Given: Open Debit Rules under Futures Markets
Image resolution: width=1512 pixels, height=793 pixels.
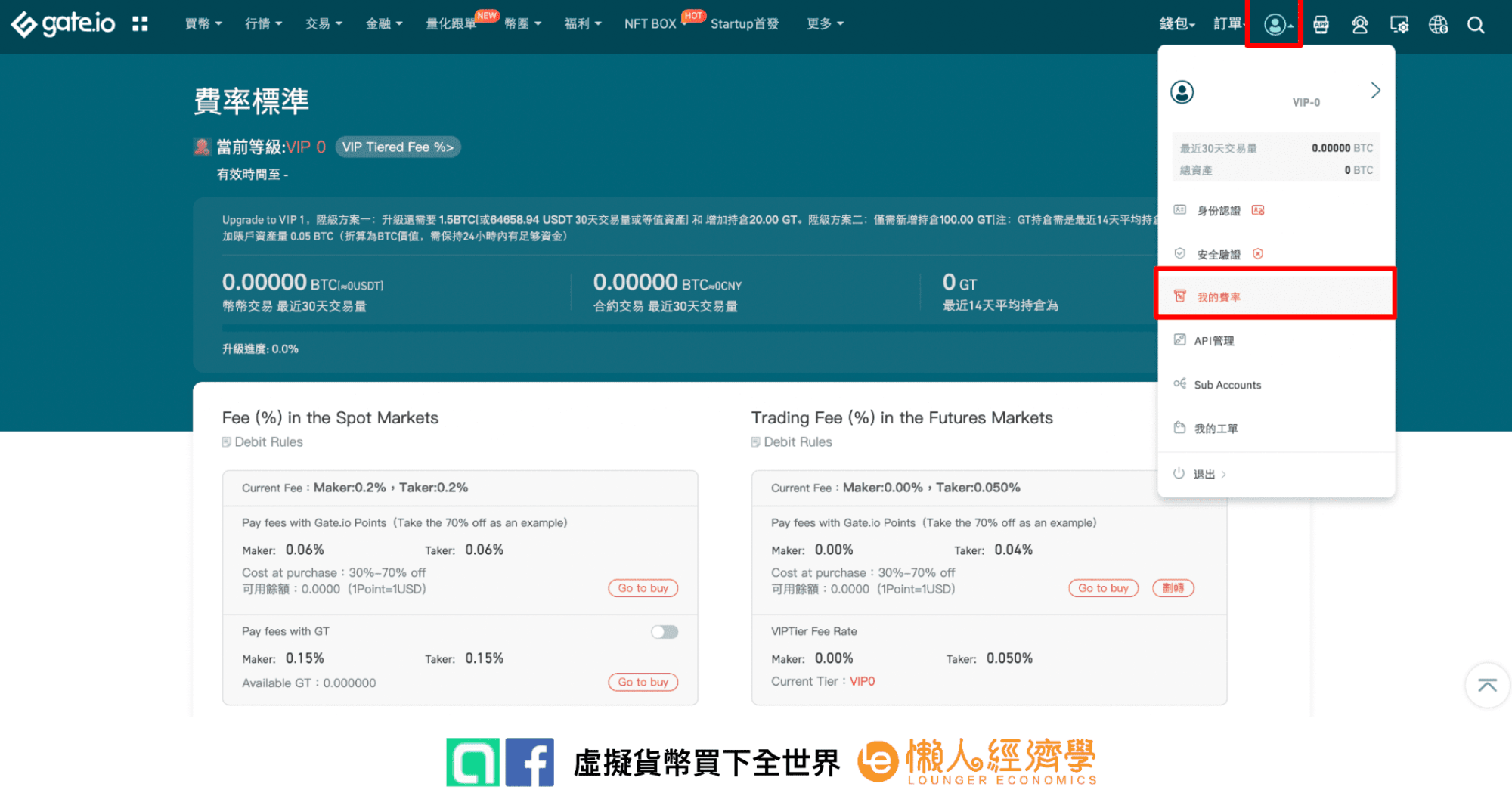Looking at the screenshot, I should point(792,442).
